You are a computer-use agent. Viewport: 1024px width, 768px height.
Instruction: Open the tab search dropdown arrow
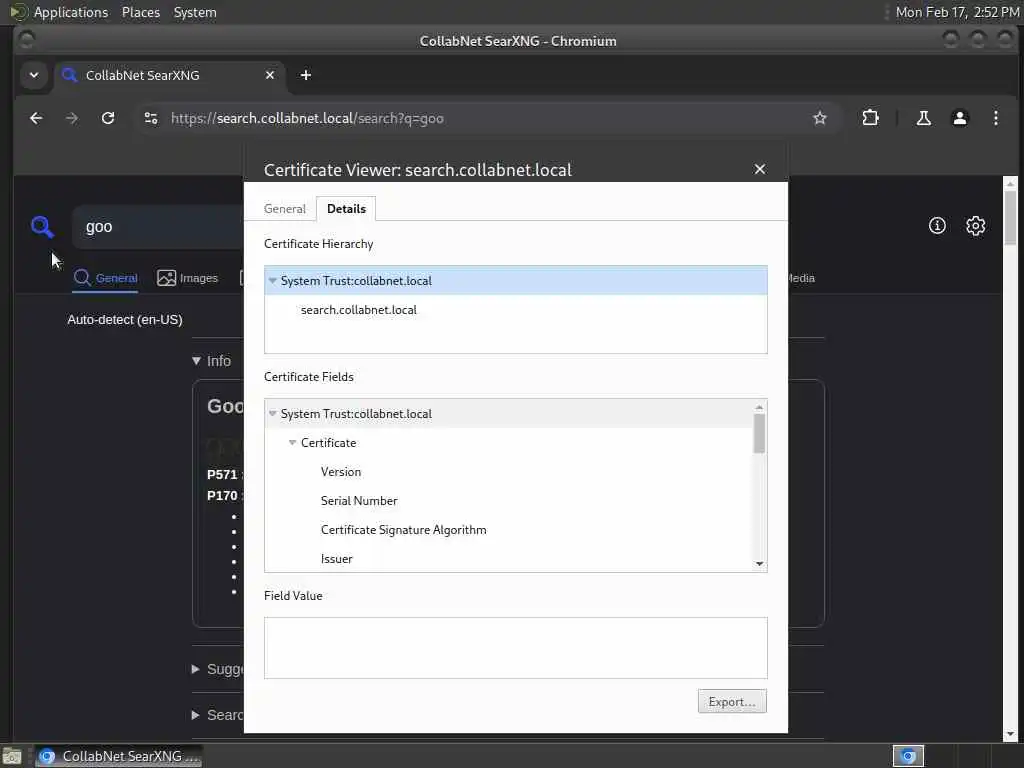[34, 75]
